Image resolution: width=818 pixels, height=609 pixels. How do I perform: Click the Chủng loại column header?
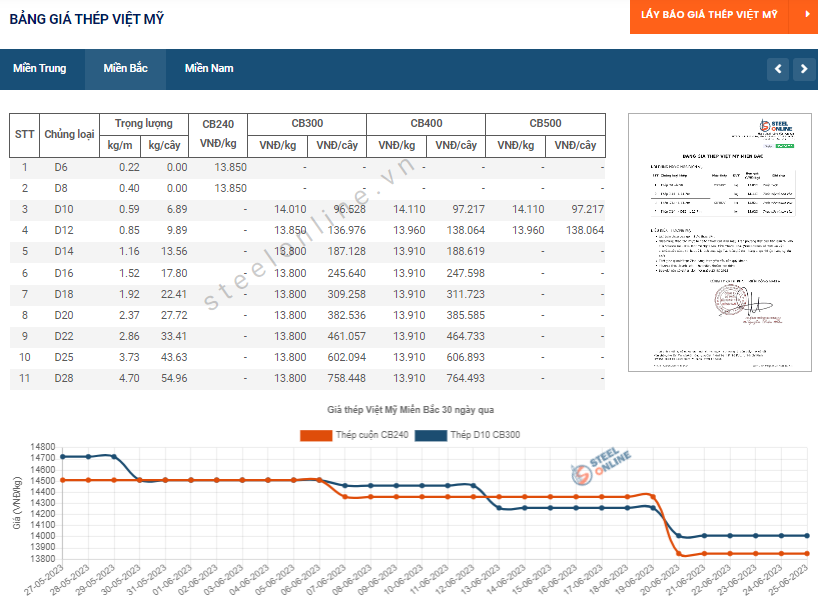69,135
